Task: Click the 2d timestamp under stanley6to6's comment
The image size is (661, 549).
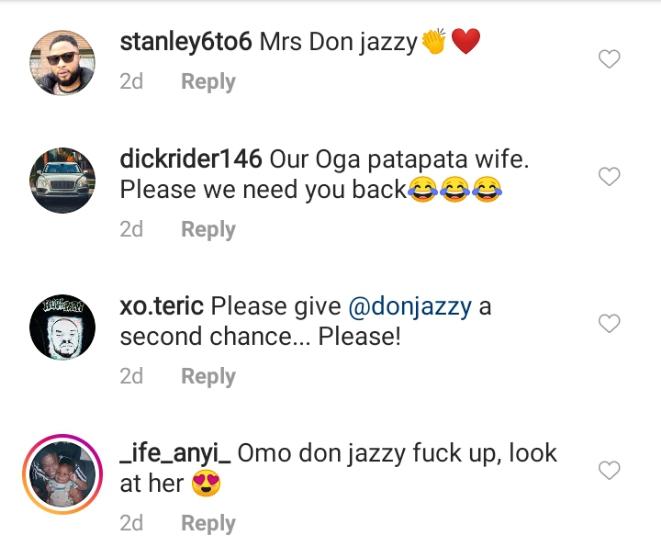Action: 132,82
